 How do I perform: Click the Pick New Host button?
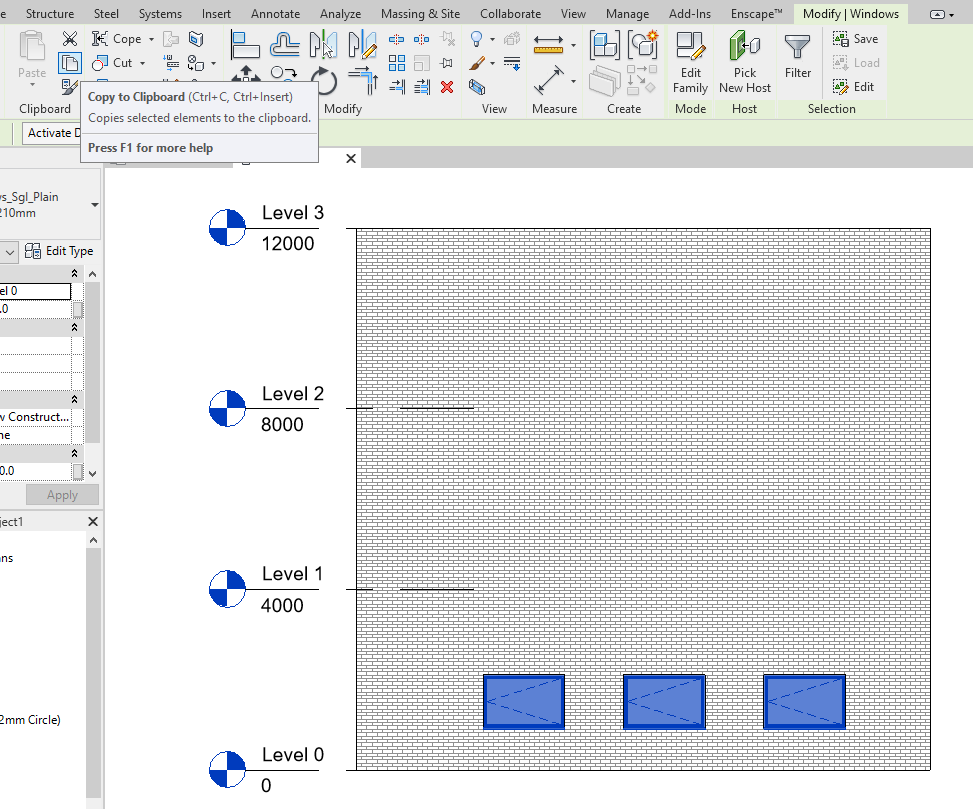pyautogui.click(x=745, y=63)
